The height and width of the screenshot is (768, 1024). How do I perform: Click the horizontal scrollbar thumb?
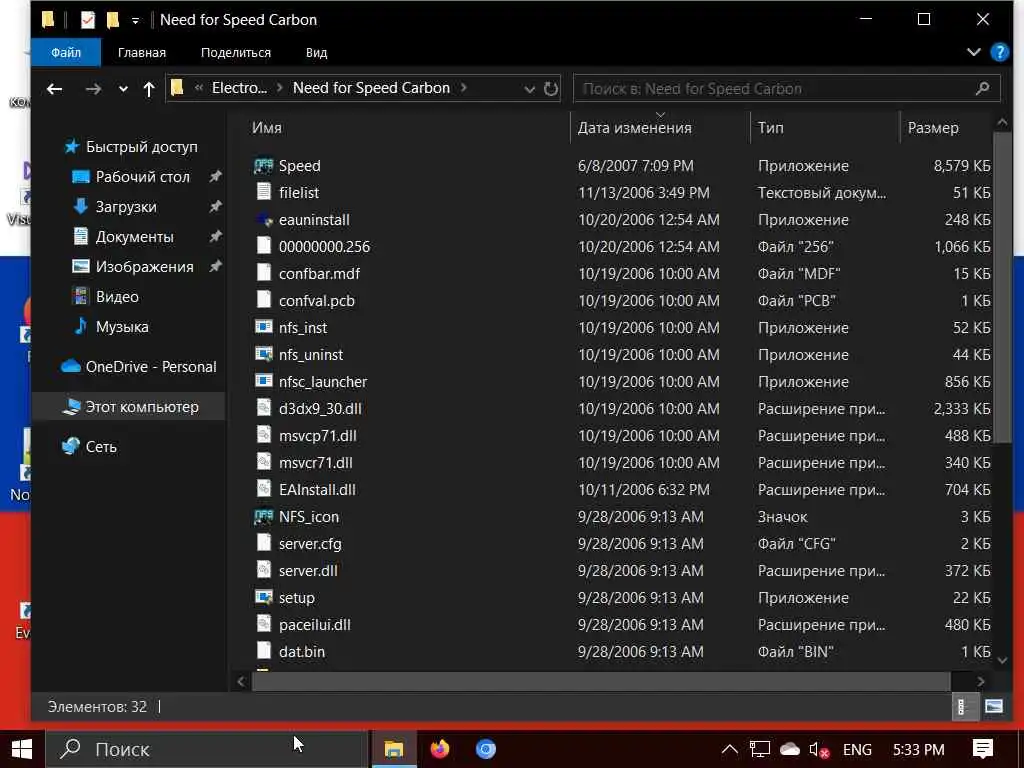(601, 681)
